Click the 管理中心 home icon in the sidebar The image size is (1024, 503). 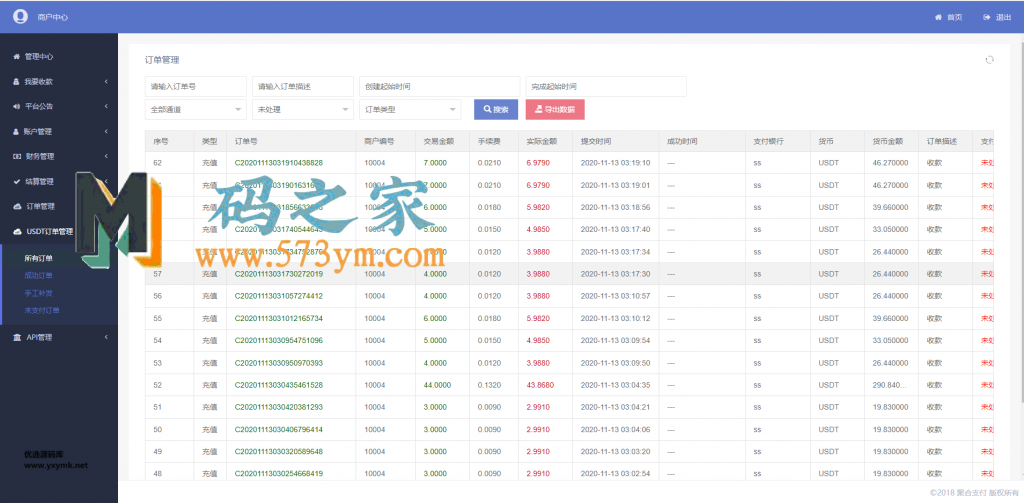16,57
